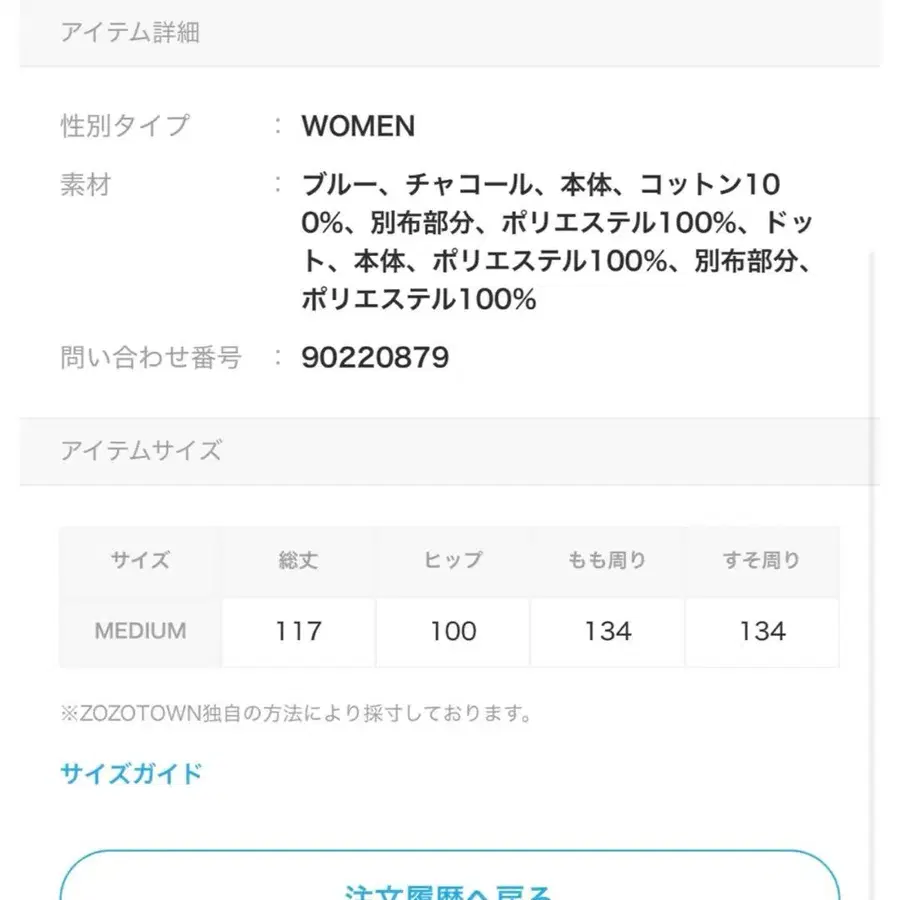Click the ヒップ column header
This screenshot has height=900, width=900.
pos(451,560)
